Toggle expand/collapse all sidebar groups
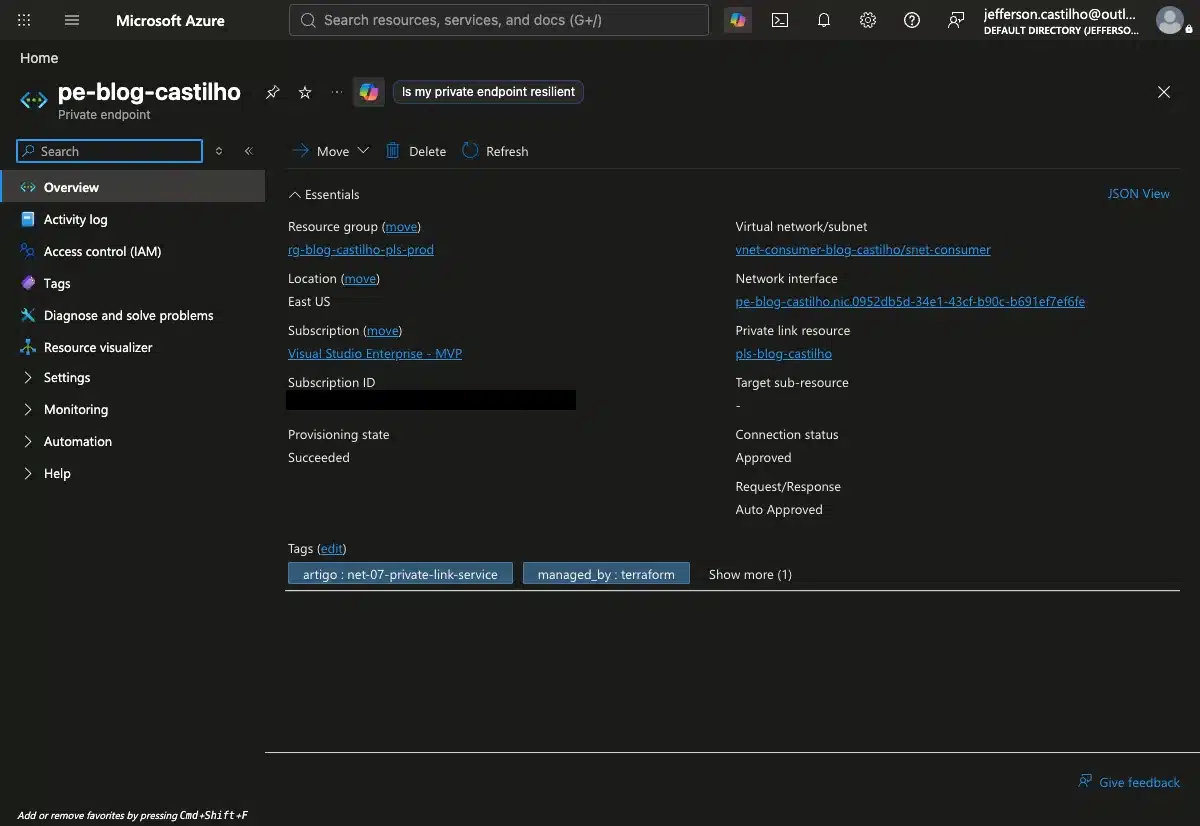The image size is (1200, 826). (x=219, y=151)
